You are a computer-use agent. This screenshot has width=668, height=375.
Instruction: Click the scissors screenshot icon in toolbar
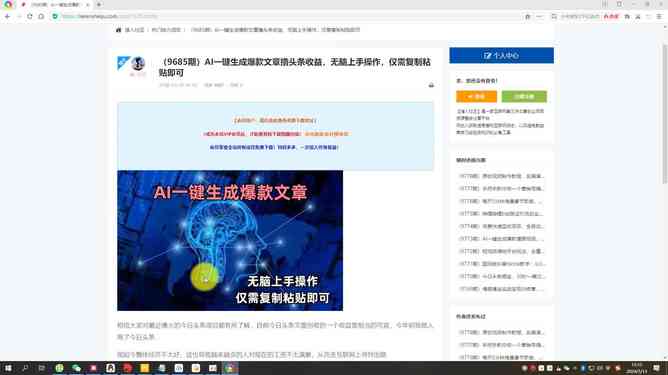pos(638,16)
